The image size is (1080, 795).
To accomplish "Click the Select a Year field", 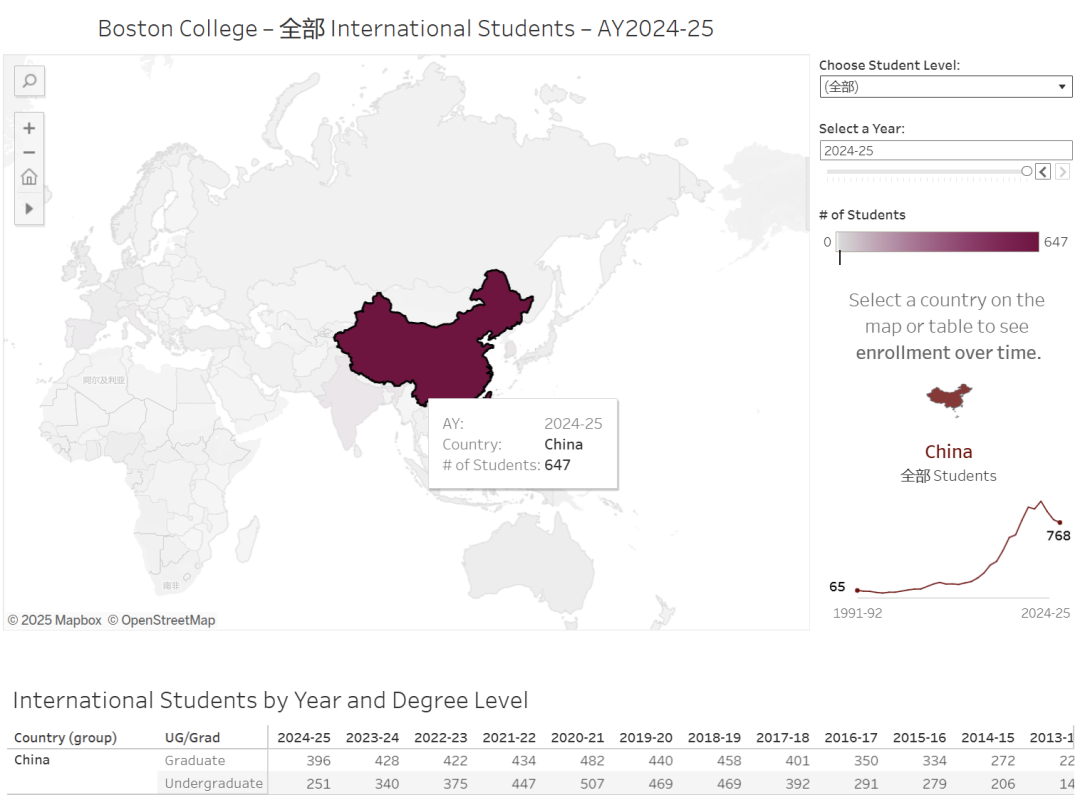I will pos(945,150).
